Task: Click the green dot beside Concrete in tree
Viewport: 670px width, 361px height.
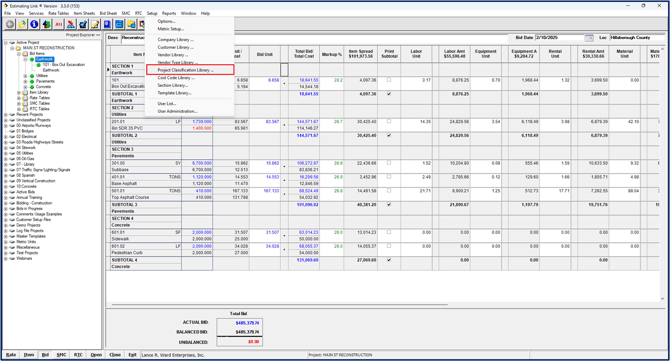Action: coord(32,87)
